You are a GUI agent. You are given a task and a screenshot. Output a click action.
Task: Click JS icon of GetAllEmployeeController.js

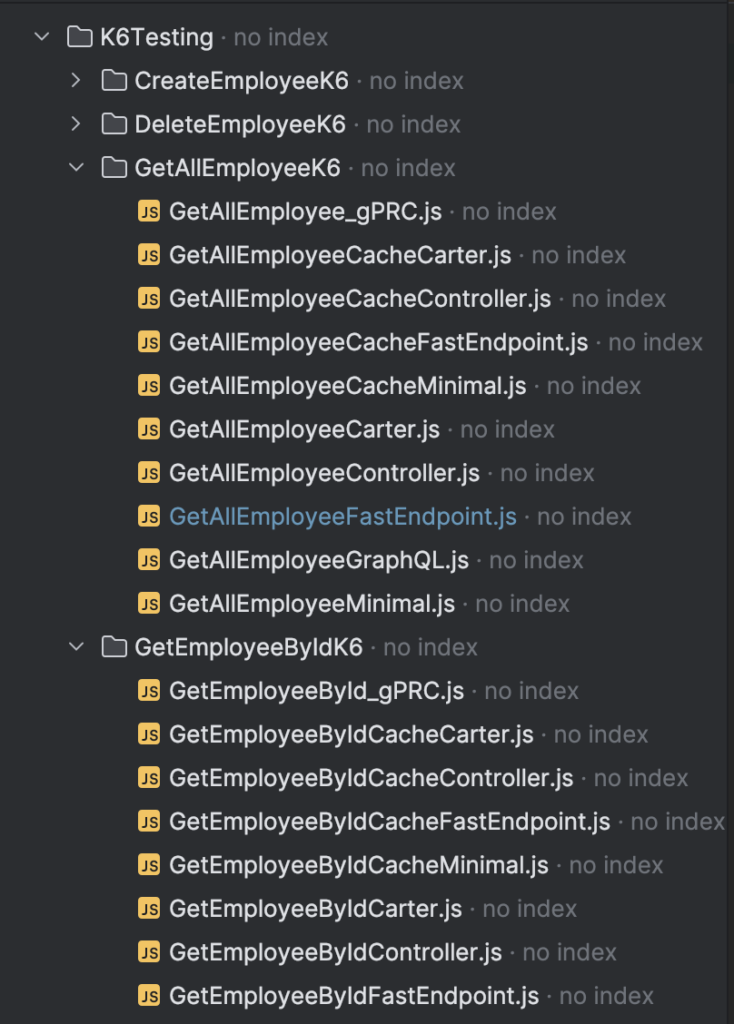pyautogui.click(x=149, y=473)
